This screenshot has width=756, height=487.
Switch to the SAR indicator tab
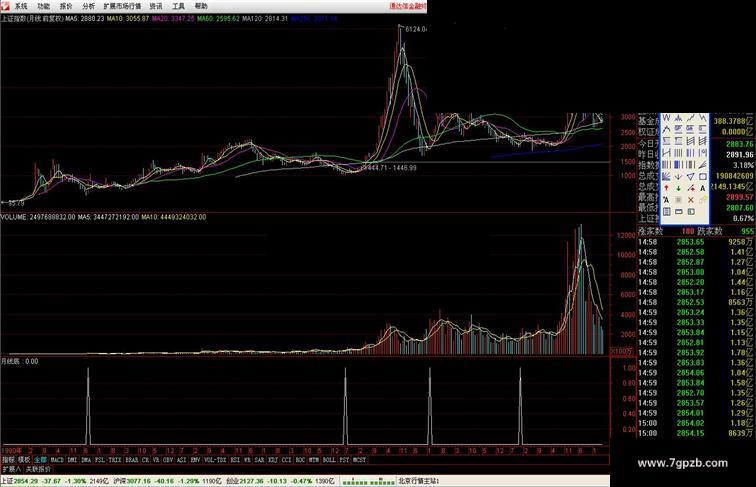259,460
